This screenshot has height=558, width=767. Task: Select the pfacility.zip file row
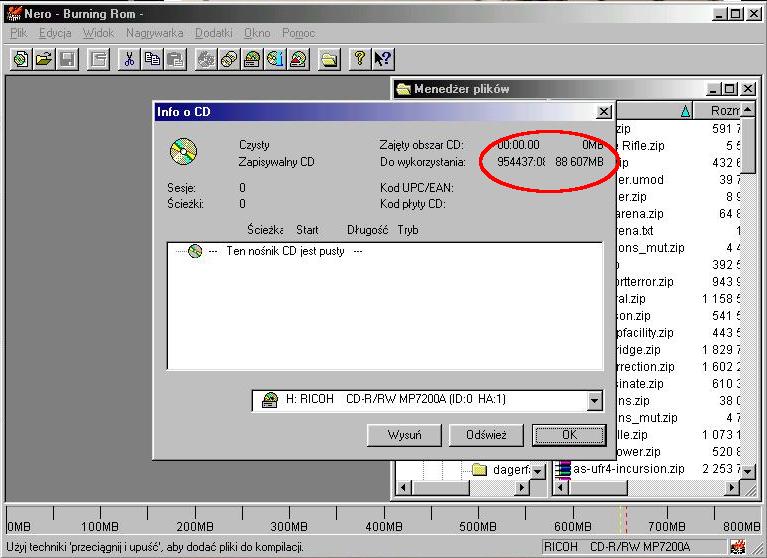click(645, 333)
